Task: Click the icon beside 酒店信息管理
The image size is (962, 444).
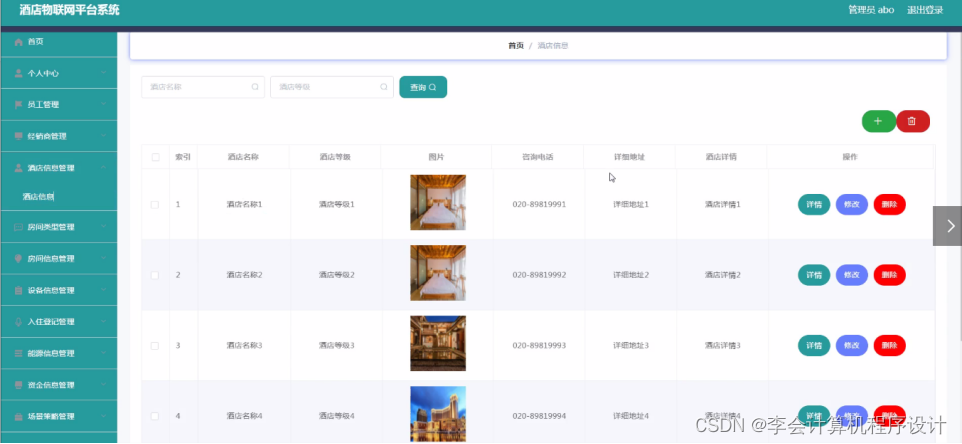Action: click(18, 168)
